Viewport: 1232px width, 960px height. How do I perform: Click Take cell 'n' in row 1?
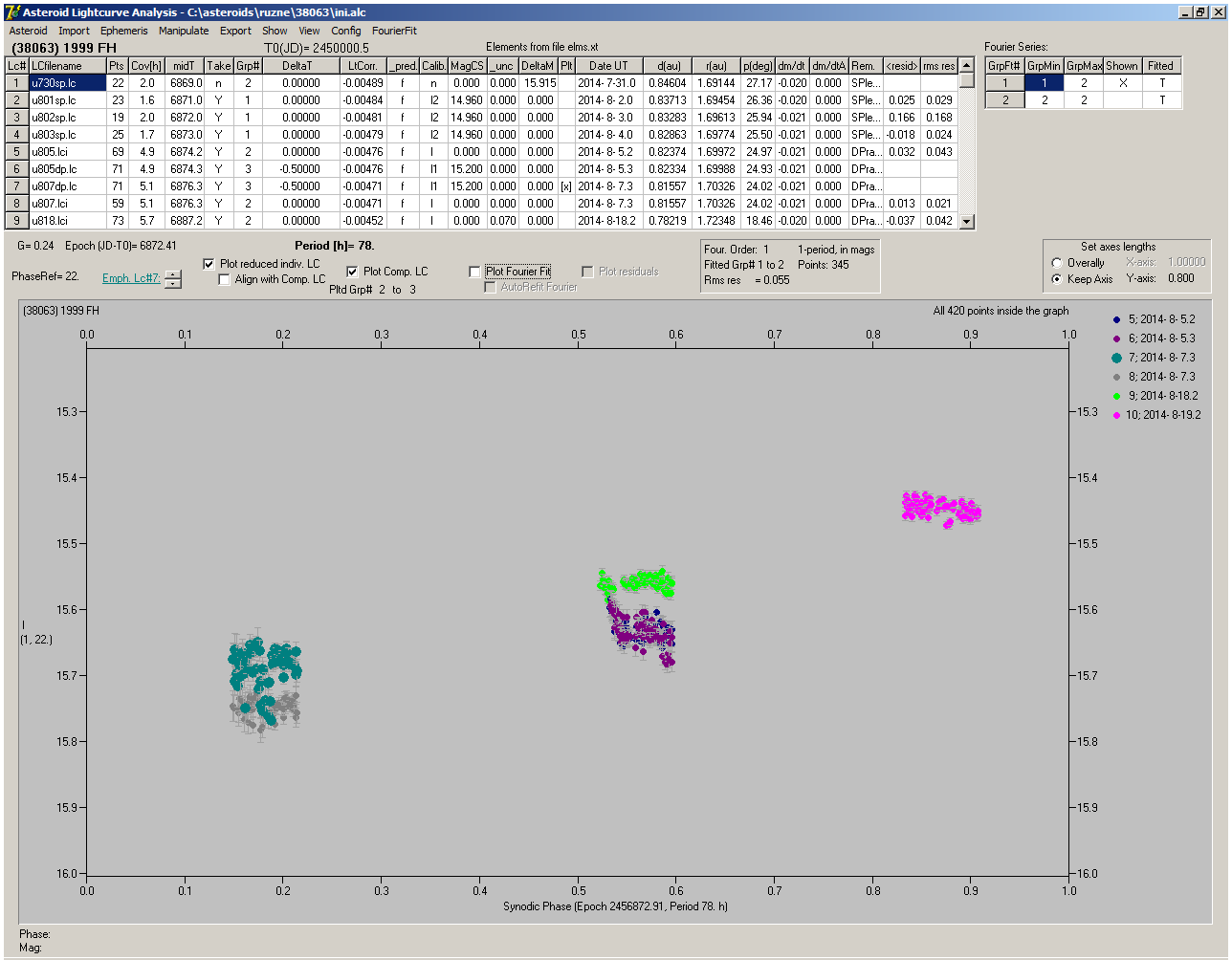pos(219,83)
